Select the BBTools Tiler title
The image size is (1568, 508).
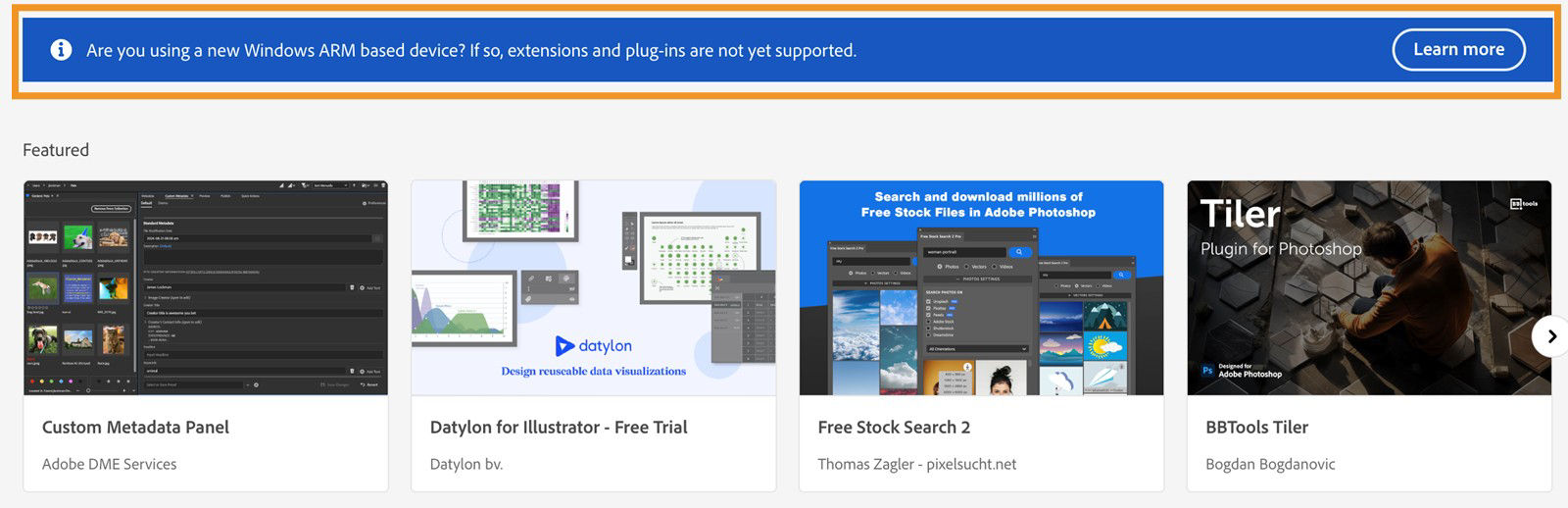[1256, 428]
